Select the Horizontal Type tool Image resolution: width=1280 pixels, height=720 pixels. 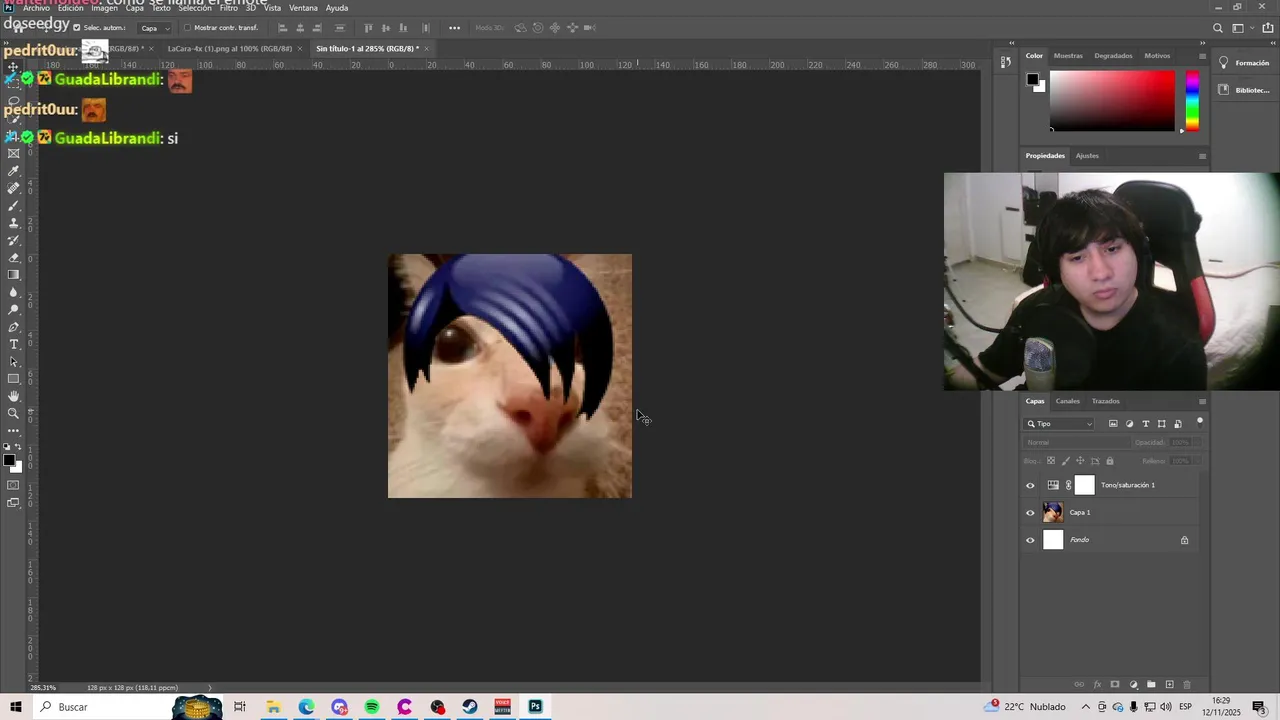click(x=13, y=344)
